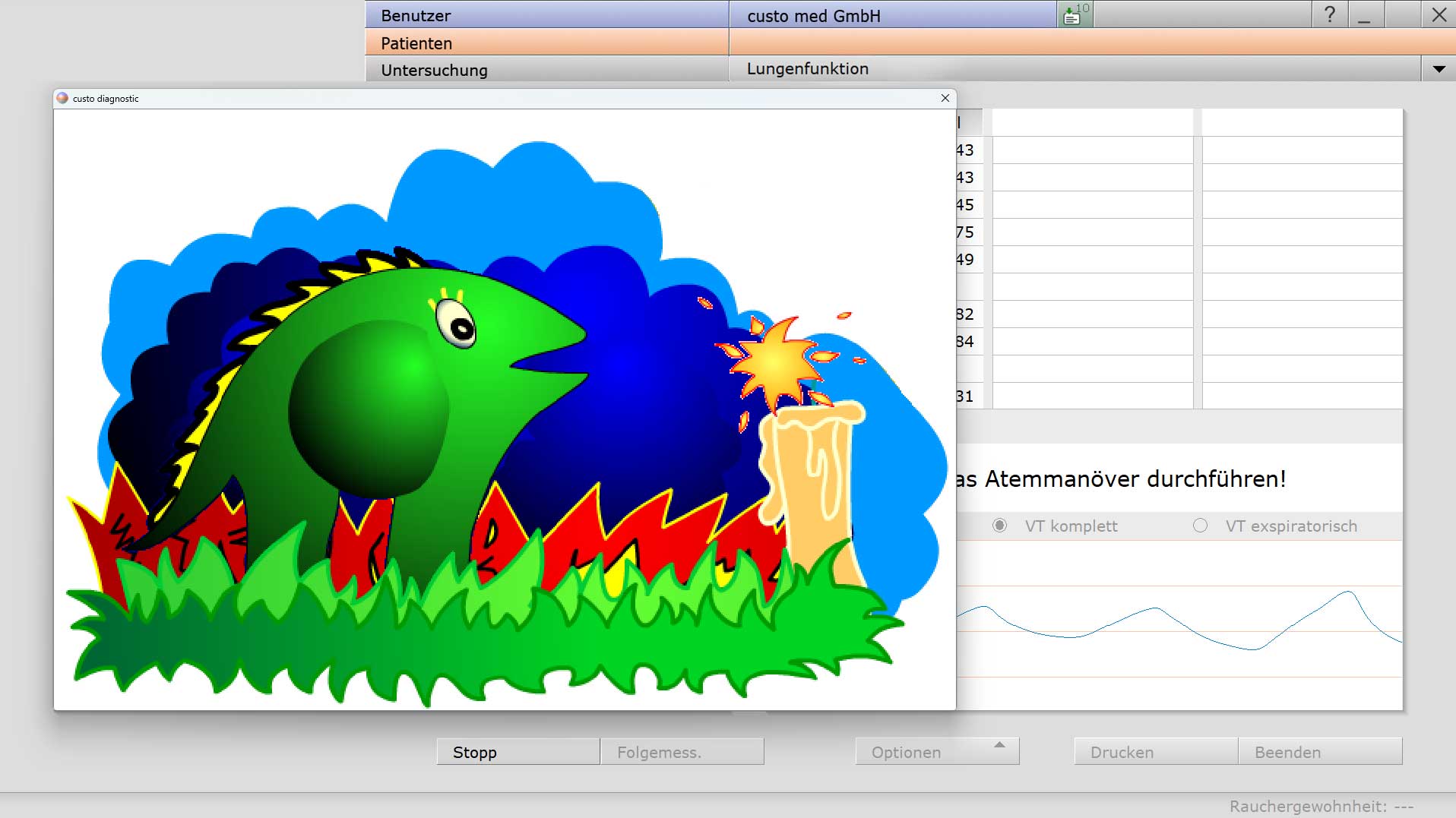The image size is (1456, 818).
Task: Open the Optionen menu button
Action: click(x=937, y=752)
